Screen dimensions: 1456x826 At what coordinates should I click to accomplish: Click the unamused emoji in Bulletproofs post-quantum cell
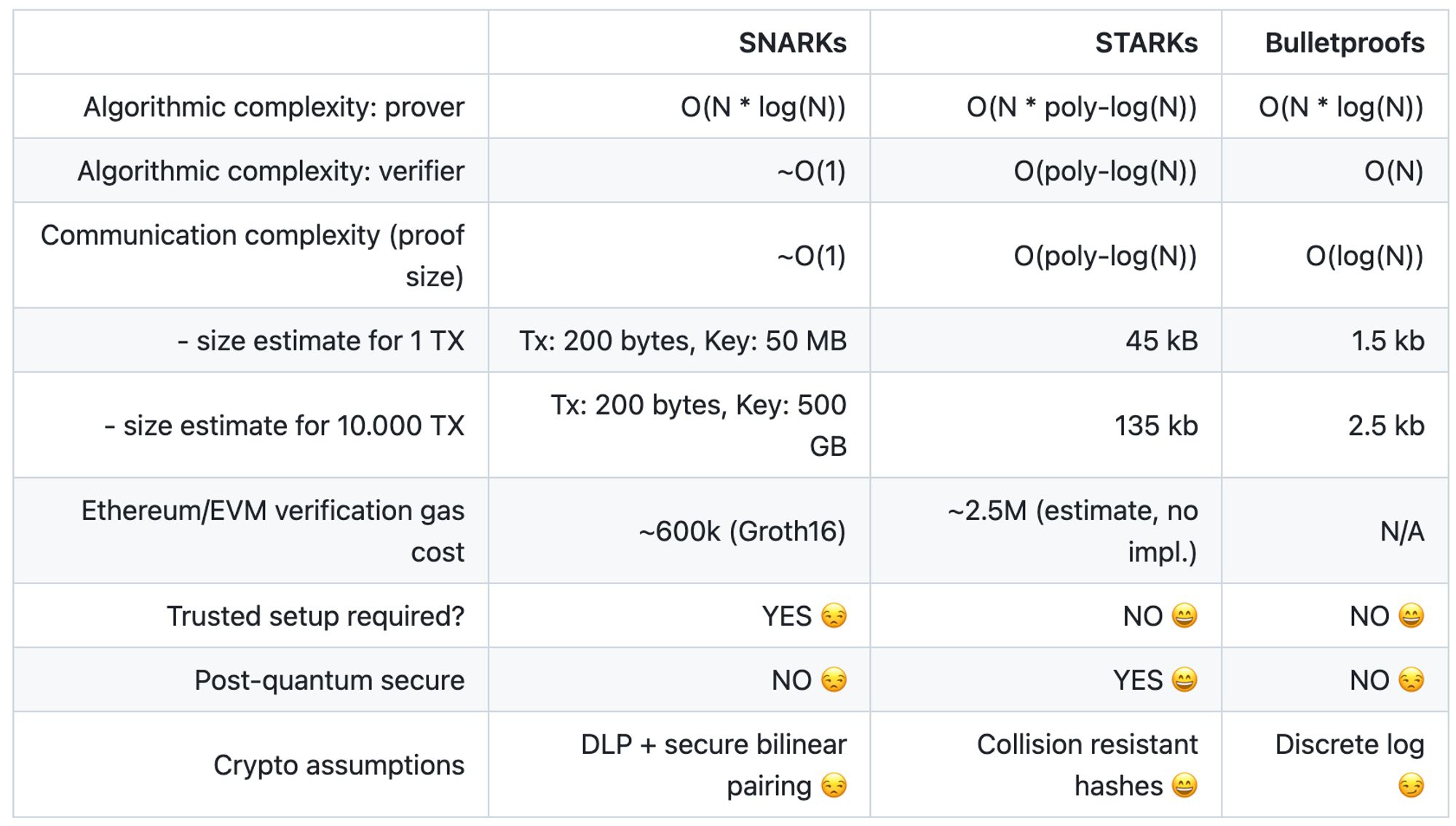(1411, 680)
